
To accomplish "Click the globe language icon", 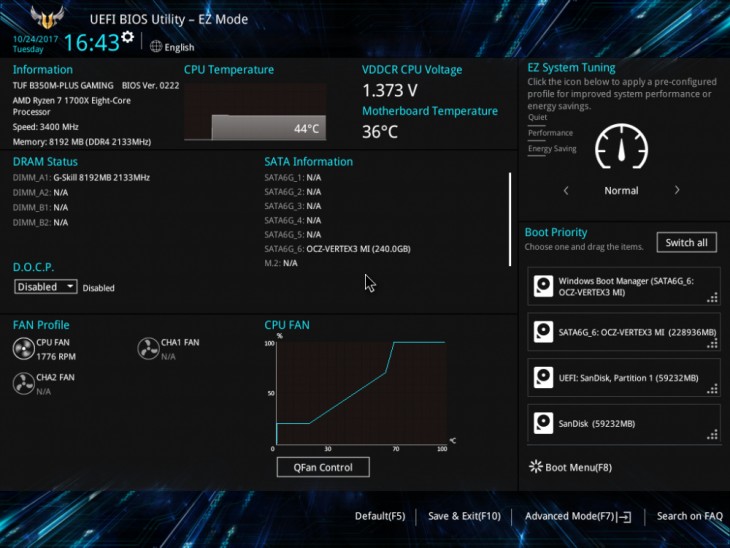I will pyautogui.click(x=156, y=47).
